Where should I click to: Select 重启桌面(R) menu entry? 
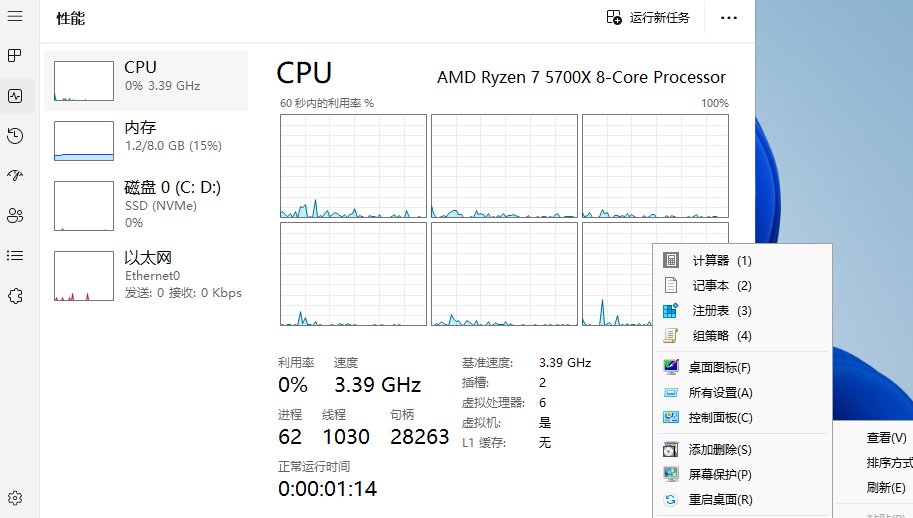719,500
